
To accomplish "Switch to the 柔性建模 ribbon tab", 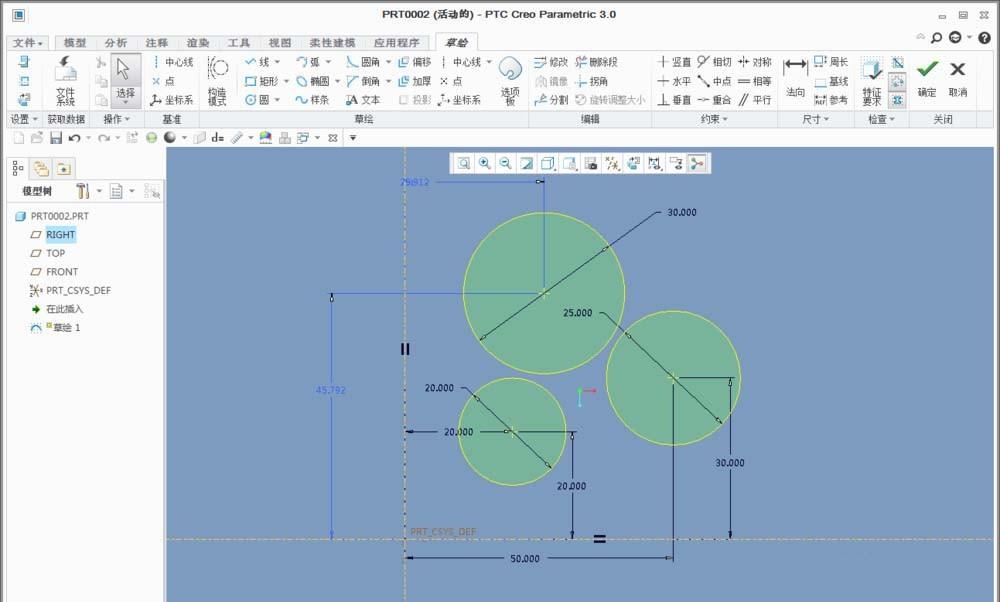I will (x=329, y=42).
